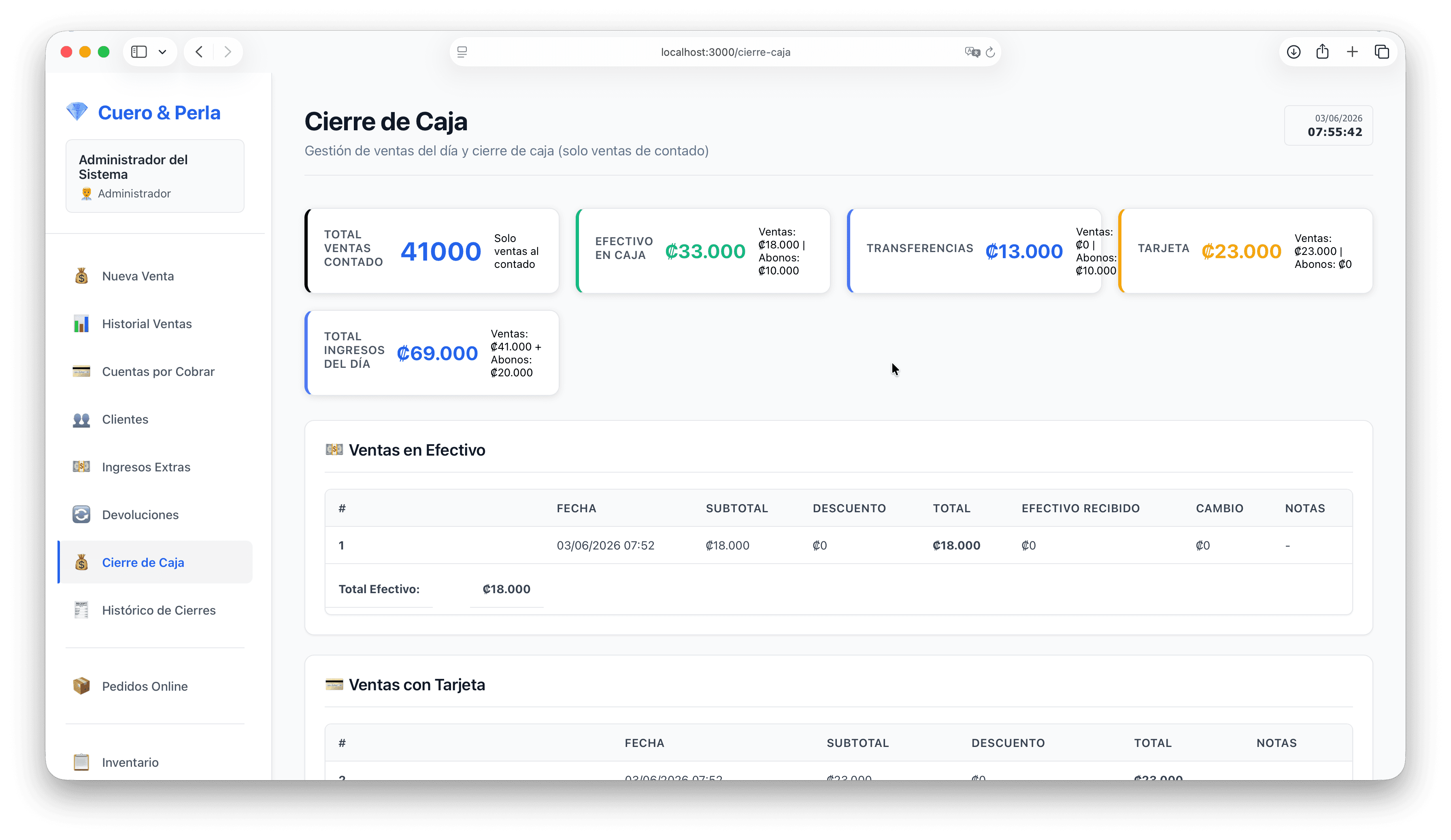Viewport: 1451px width, 840px height.
Task: Click the Pedidos Online package icon
Action: pos(81,686)
